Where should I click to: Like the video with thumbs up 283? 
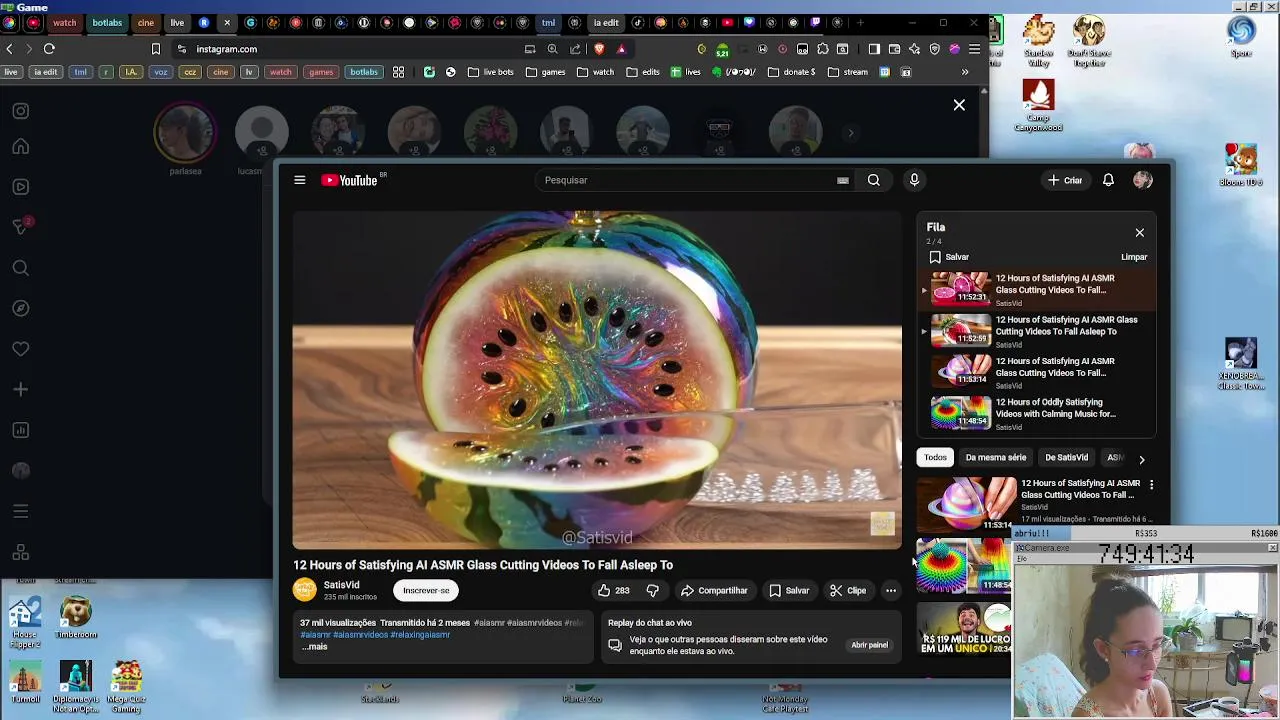tap(613, 590)
